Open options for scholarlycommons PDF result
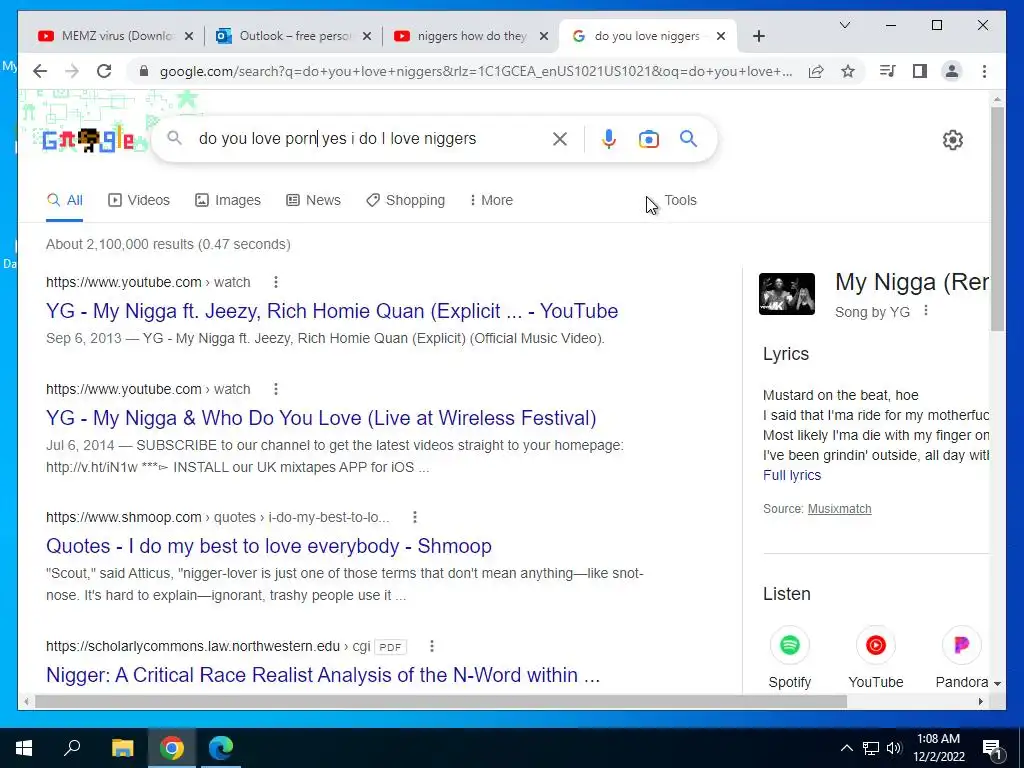Viewport: 1024px width, 768px height. [432, 647]
